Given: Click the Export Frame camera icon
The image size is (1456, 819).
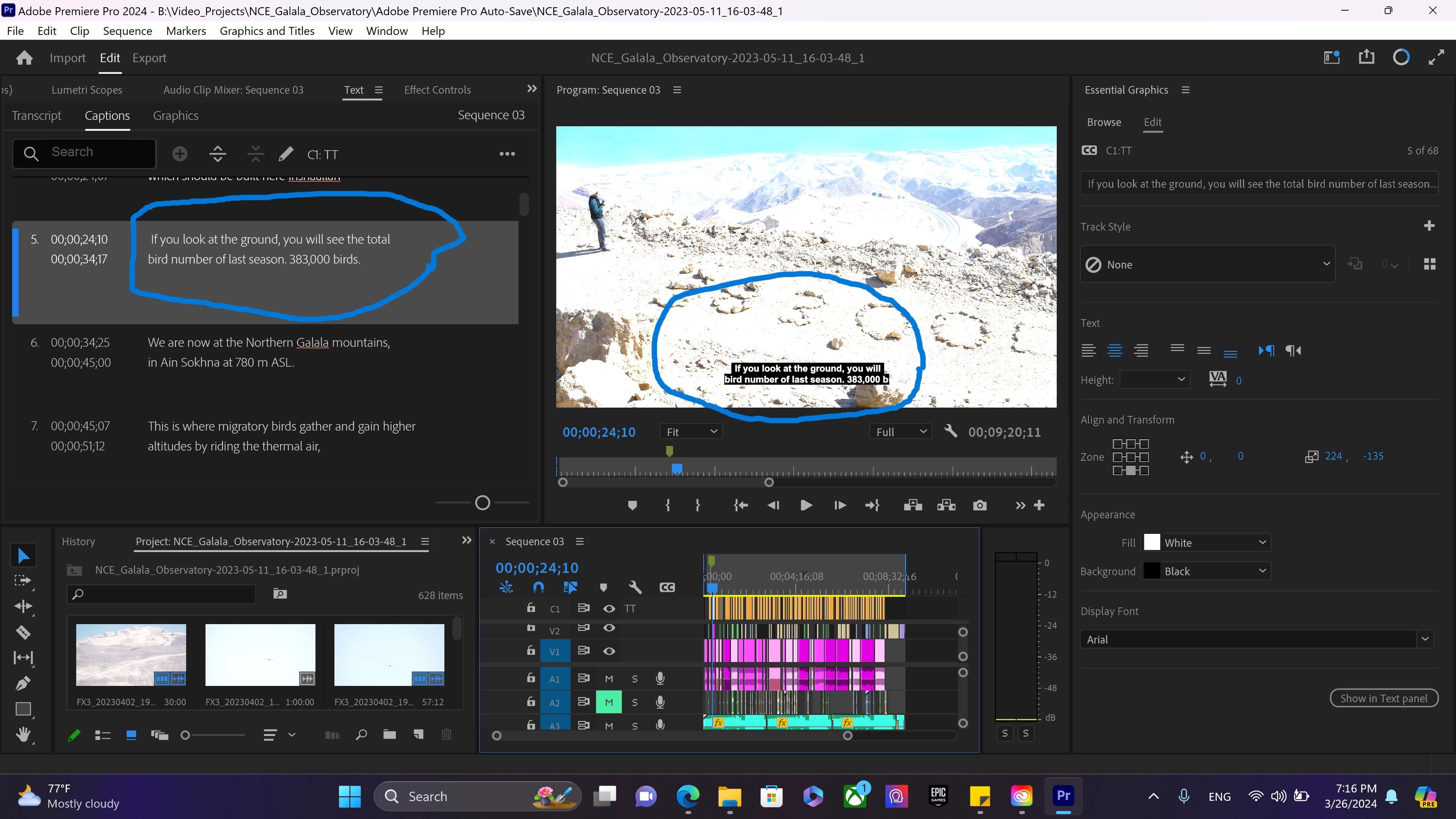Looking at the screenshot, I should 979,505.
